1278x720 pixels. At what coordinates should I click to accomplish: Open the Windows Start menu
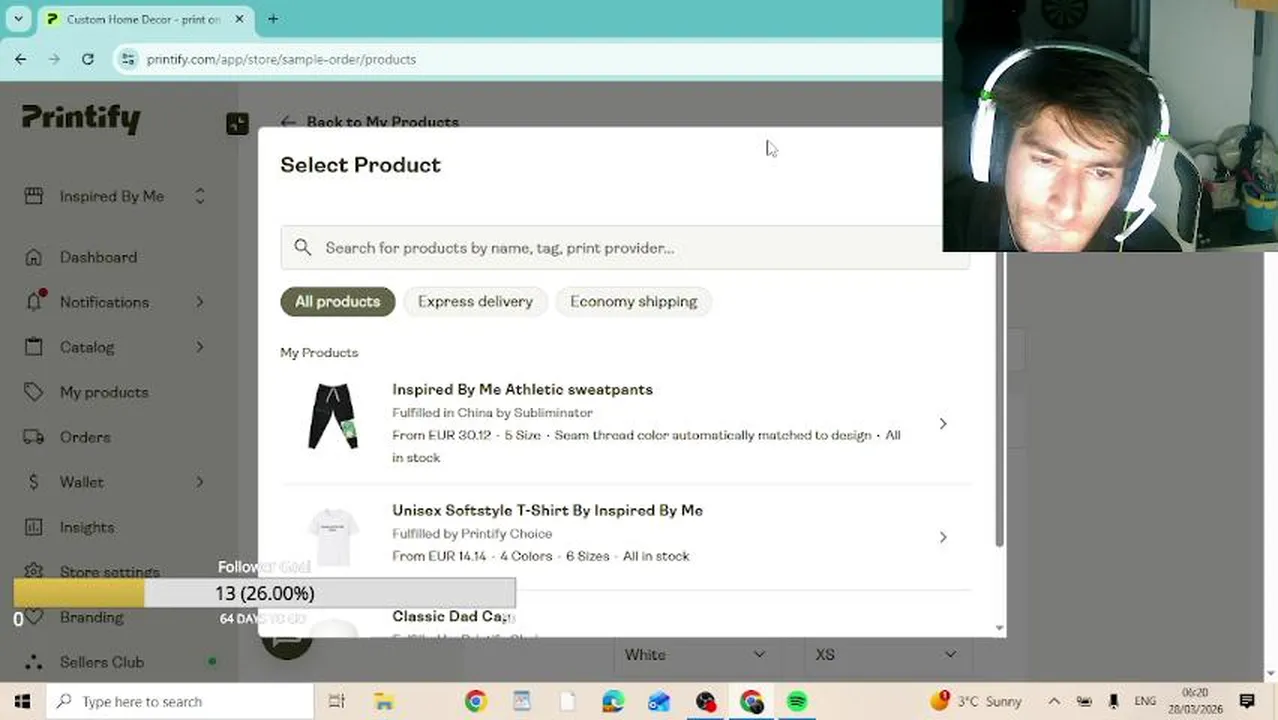[22, 701]
